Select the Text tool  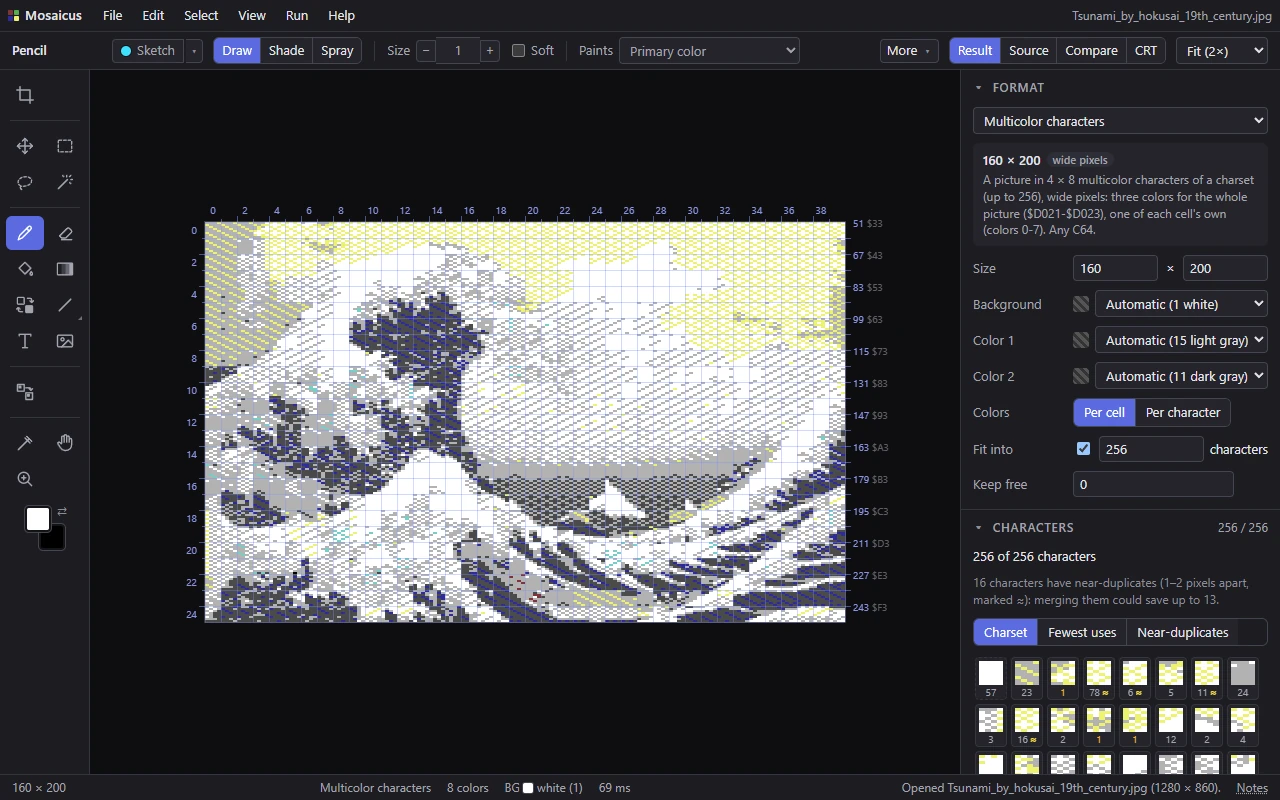click(x=25, y=341)
